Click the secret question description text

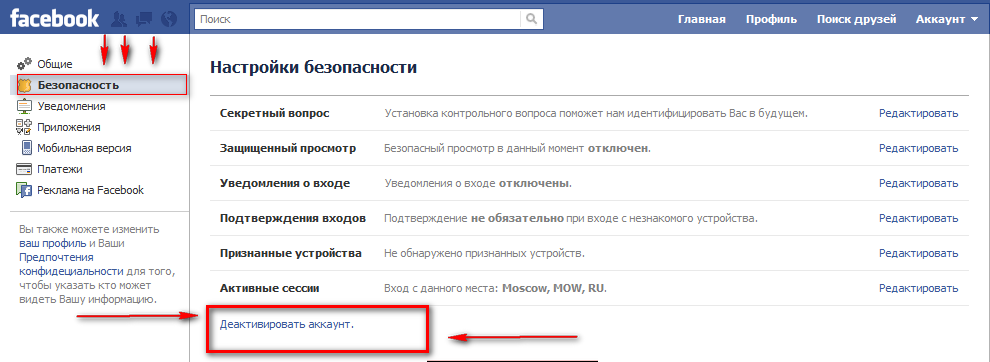click(x=596, y=113)
